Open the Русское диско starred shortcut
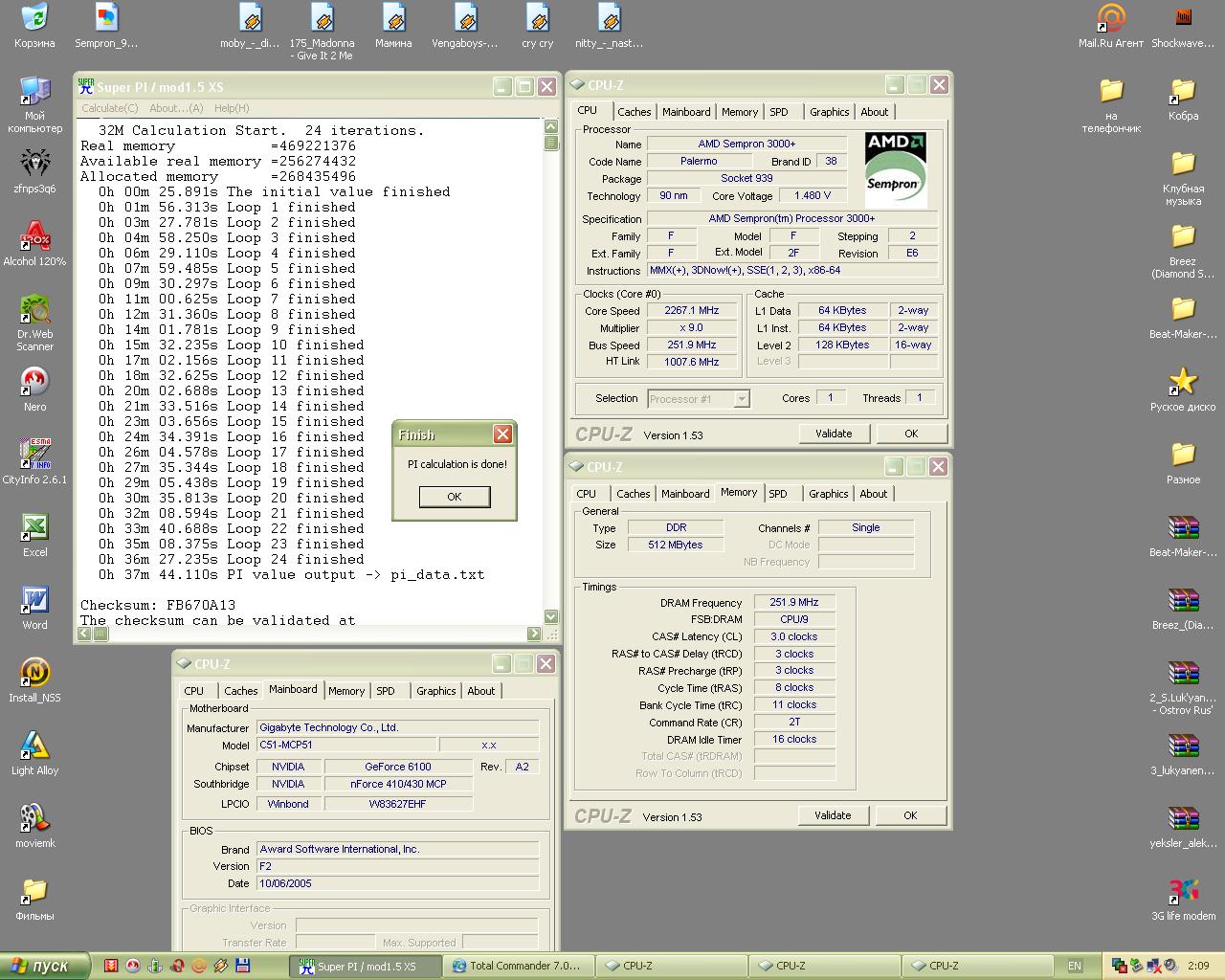1225x980 pixels. 1183,390
